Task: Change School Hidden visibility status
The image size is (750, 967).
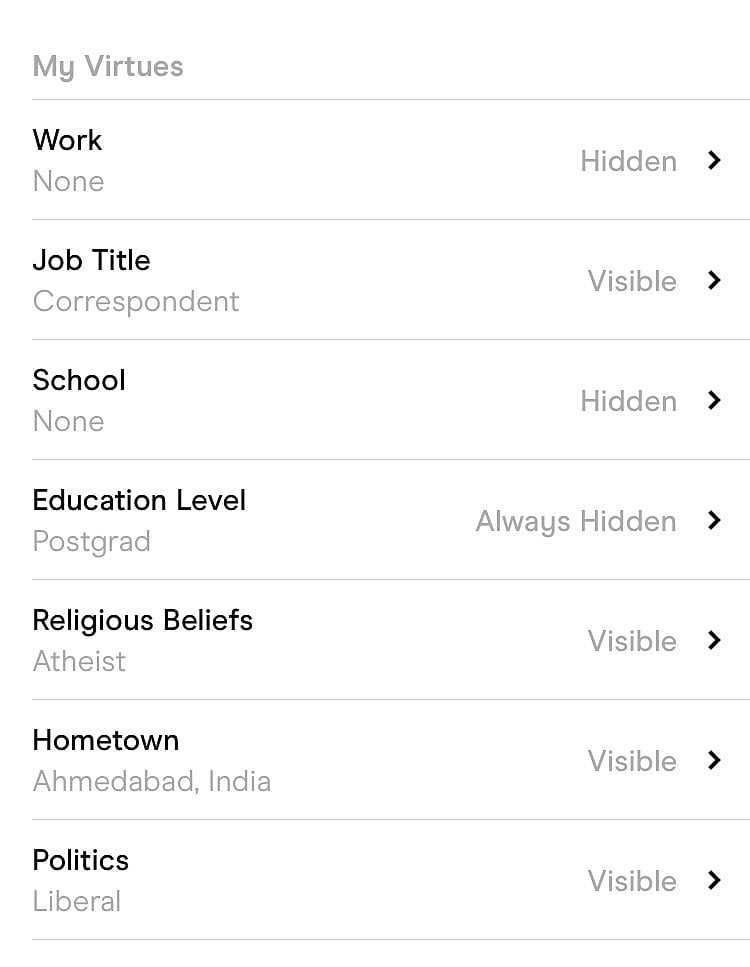Action: (x=628, y=401)
